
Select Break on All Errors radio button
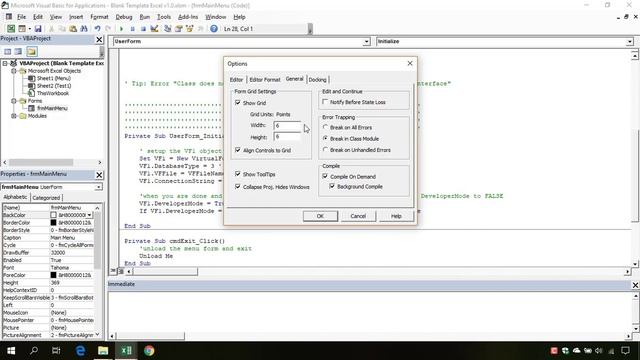pyautogui.click(x=325, y=127)
